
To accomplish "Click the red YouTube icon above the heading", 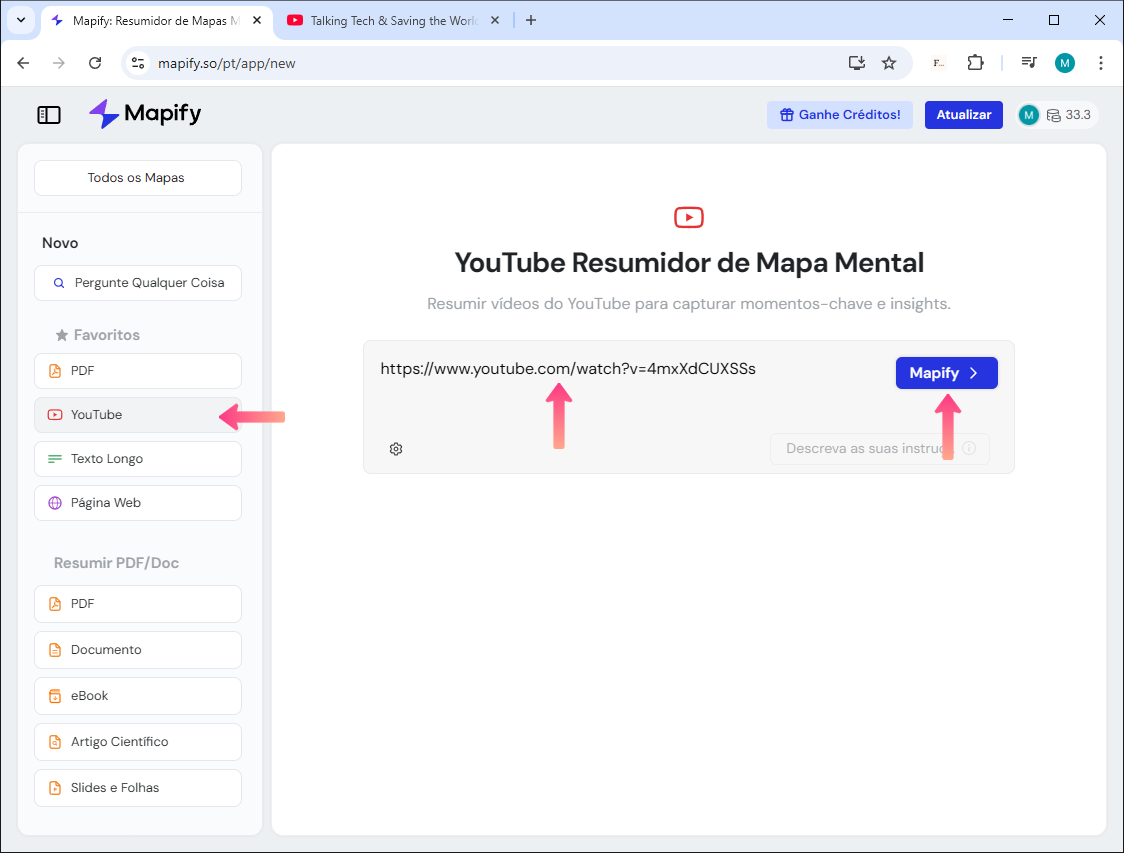I will pos(689,217).
